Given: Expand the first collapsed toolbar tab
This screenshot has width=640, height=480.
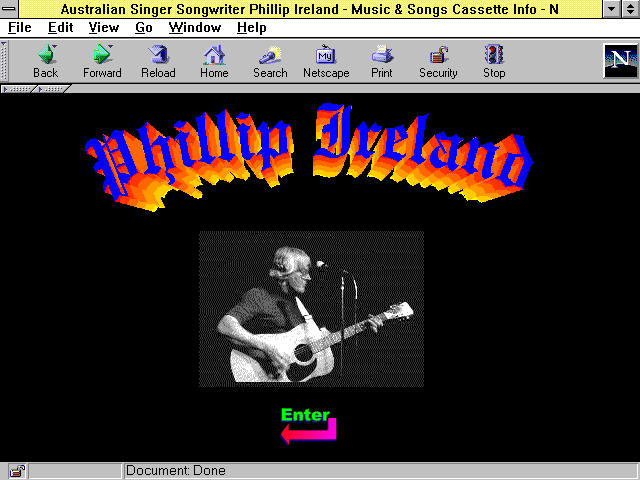Looking at the screenshot, I should 18,89.
